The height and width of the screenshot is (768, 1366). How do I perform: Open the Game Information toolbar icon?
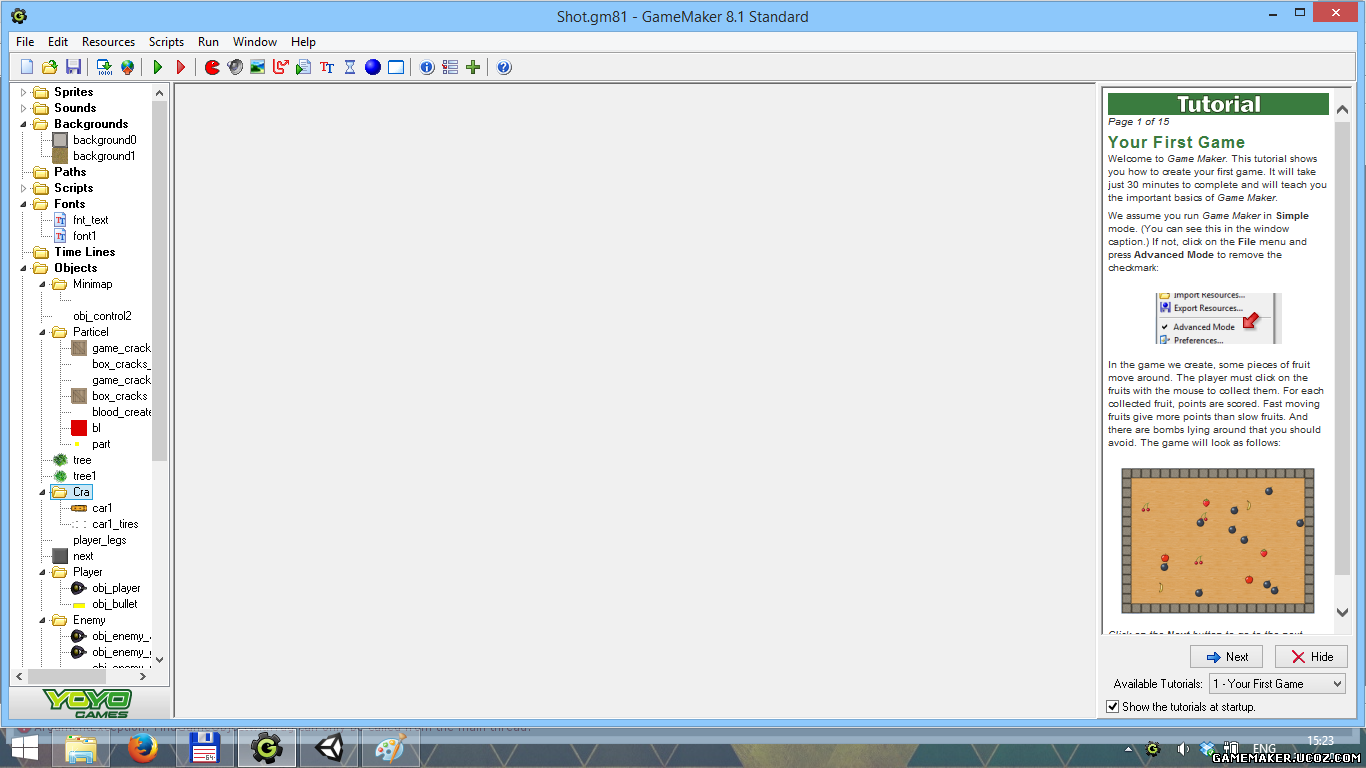427,67
